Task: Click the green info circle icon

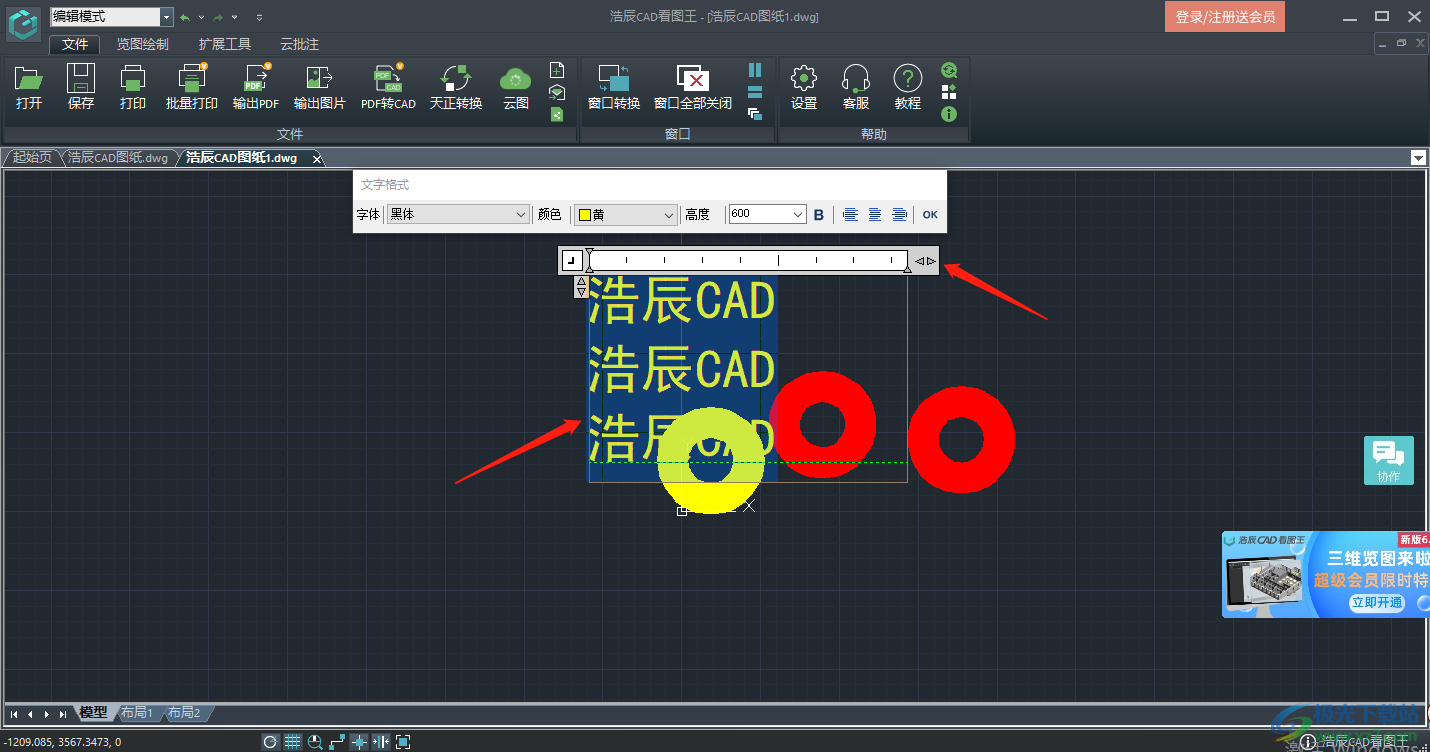Action: (949, 114)
